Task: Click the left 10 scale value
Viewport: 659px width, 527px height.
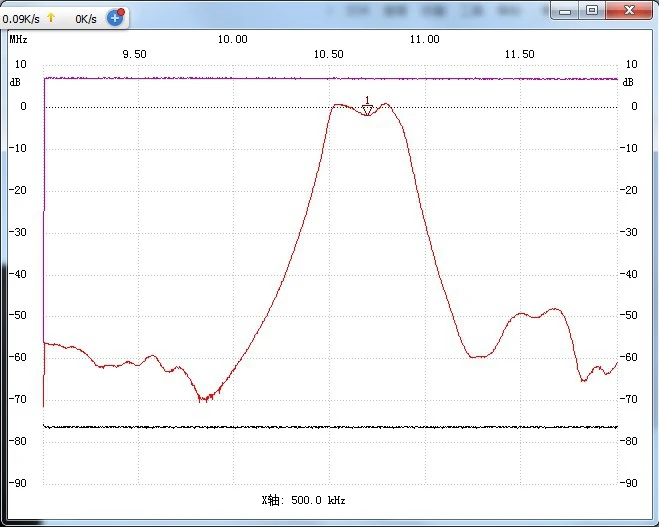Action: coord(21,64)
